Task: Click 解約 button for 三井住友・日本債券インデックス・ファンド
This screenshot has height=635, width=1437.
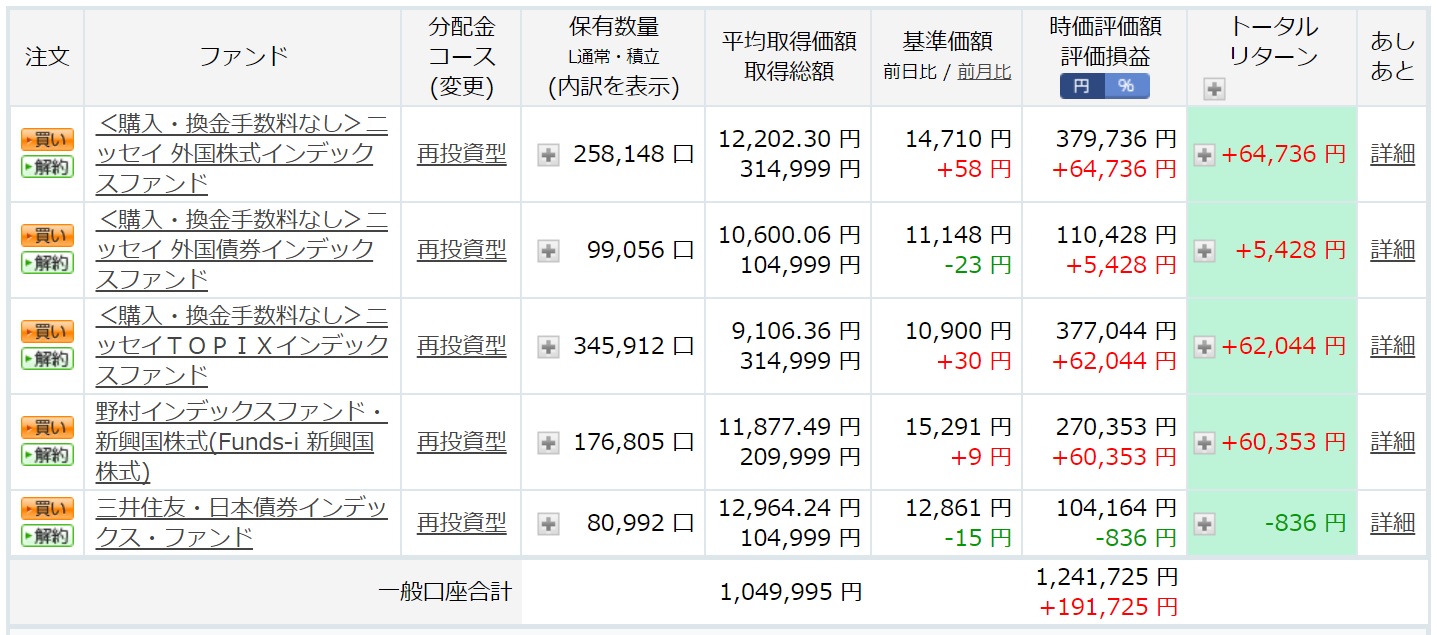Action: (47, 536)
